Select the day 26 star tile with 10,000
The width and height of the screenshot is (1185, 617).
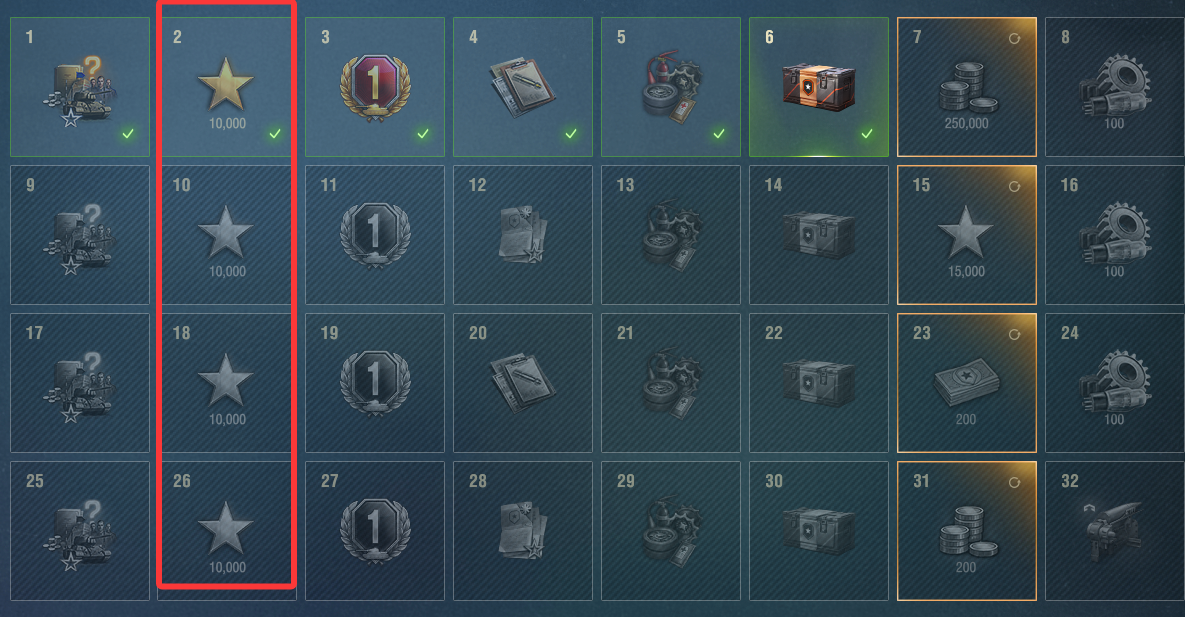pos(227,531)
